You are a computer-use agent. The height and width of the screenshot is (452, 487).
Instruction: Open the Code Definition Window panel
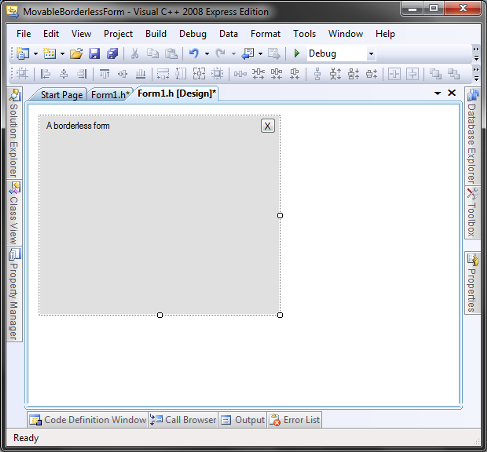(88, 420)
